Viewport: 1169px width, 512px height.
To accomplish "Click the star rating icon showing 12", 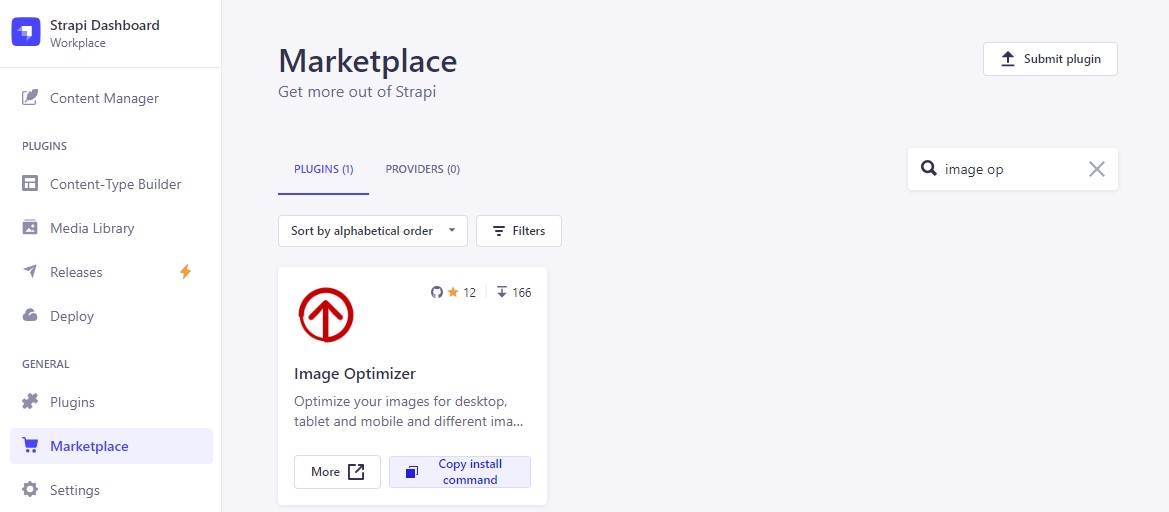I will pyautogui.click(x=453, y=292).
